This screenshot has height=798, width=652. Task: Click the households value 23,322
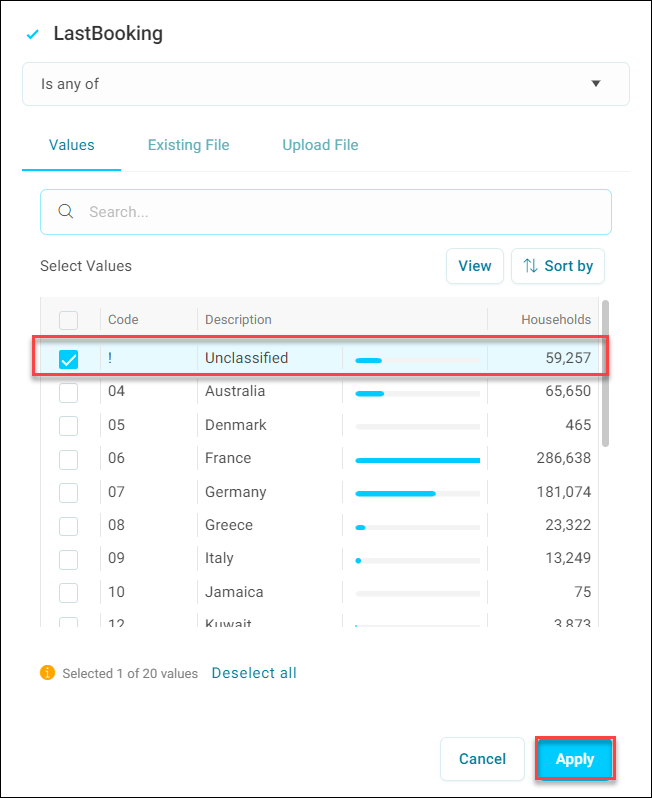point(568,525)
